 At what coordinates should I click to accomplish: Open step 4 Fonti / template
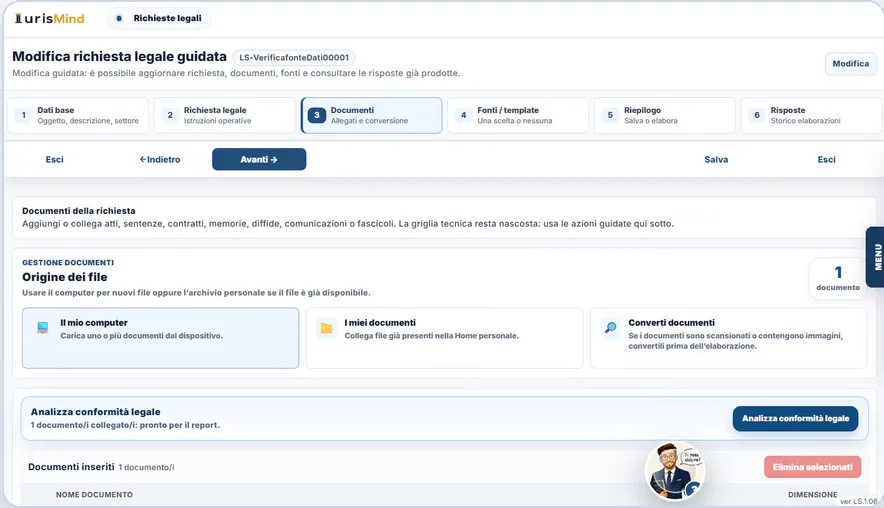(x=518, y=116)
